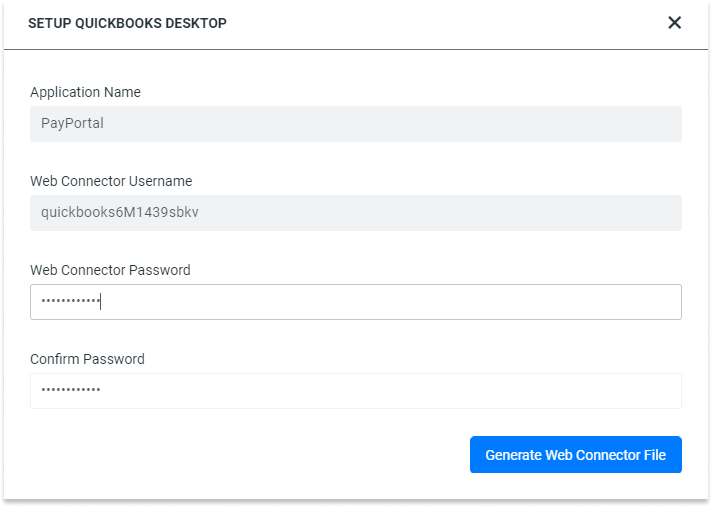This screenshot has height=507, width=712.
Task: Select the Web Connector Username field
Action: point(356,213)
